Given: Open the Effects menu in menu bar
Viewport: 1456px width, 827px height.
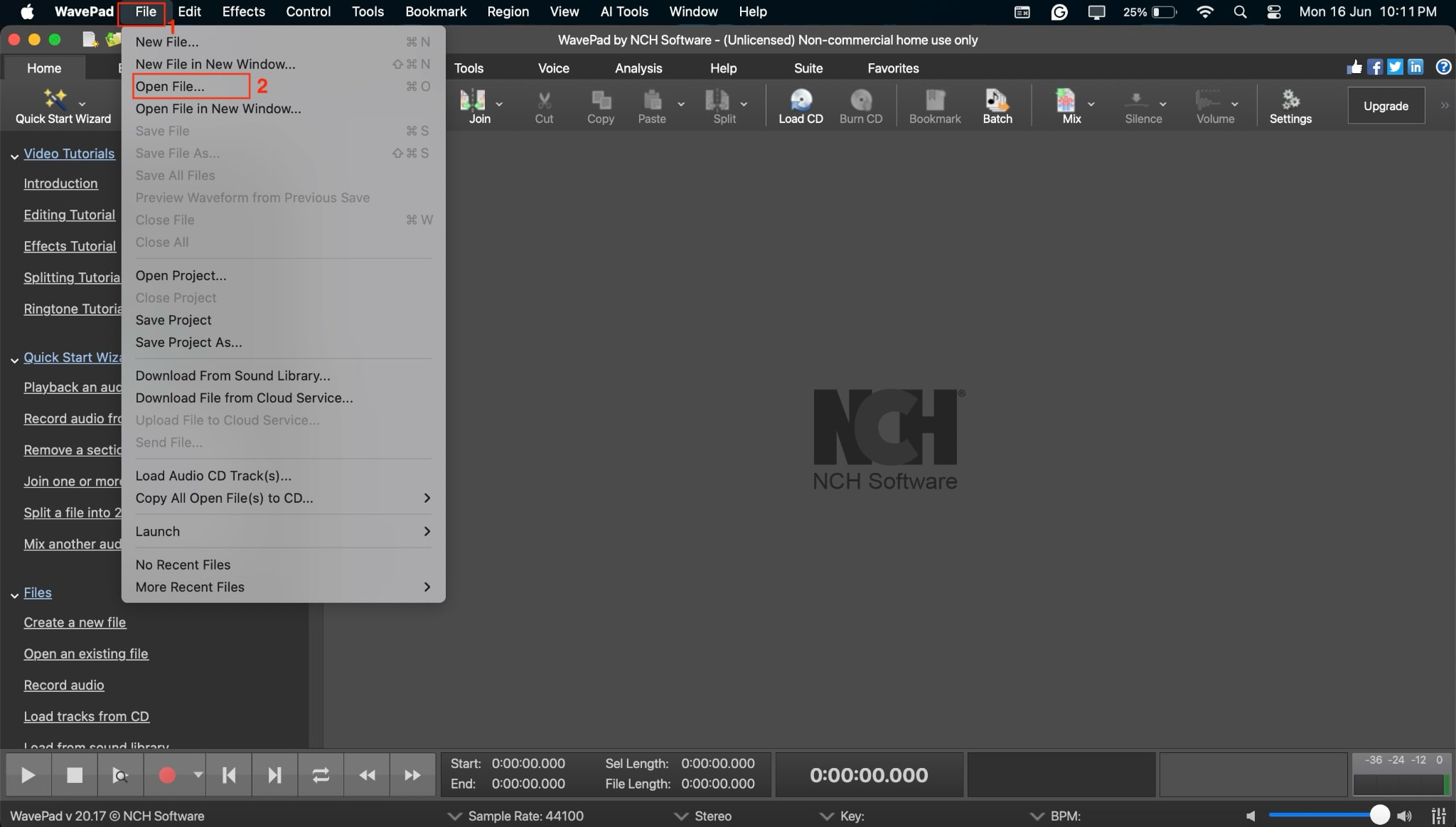Looking at the screenshot, I should point(243,11).
